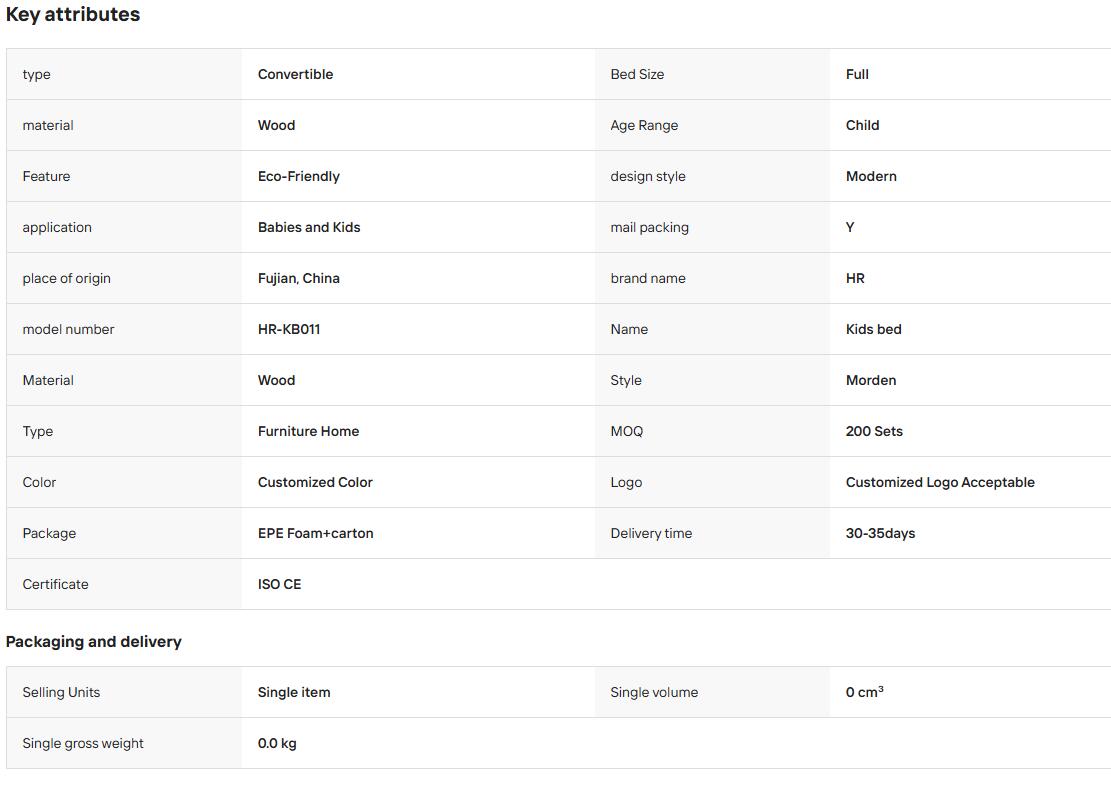1111x795 pixels.
Task: Click the Key attributes heading
Action: (x=73, y=14)
